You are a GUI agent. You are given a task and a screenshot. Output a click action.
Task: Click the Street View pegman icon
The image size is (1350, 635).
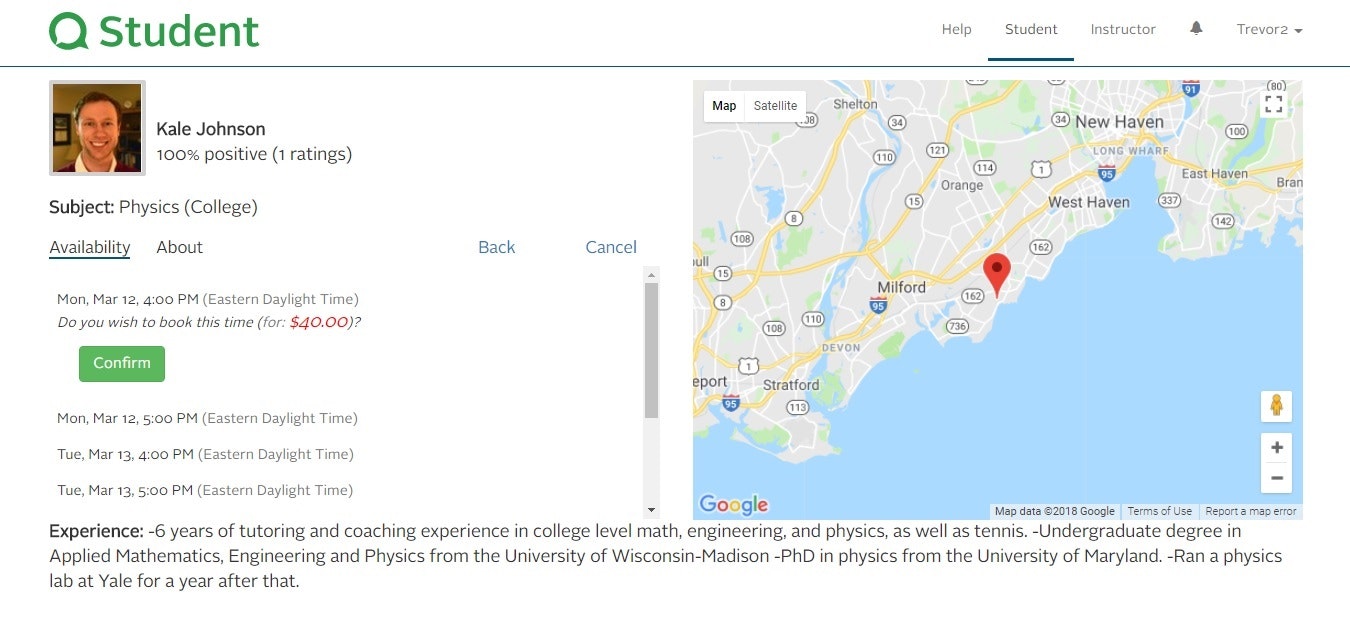1276,406
